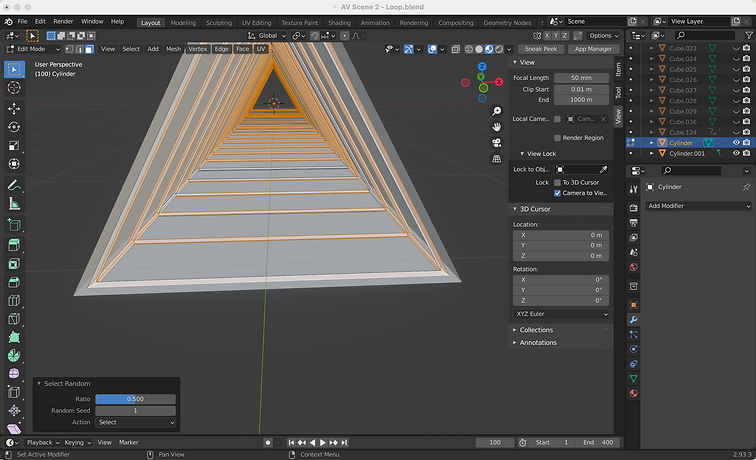The height and width of the screenshot is (460, 756).
Task: Open the Tool properties tab icon
Action: (634, 189)
